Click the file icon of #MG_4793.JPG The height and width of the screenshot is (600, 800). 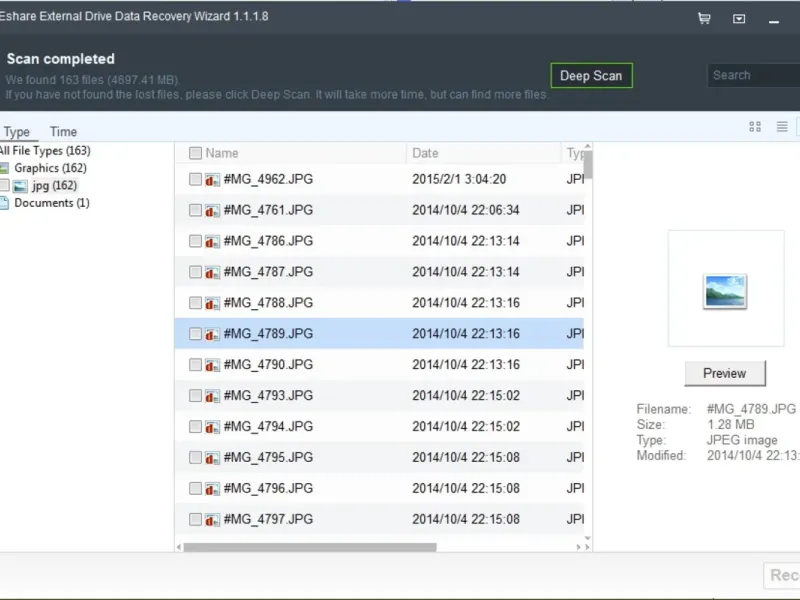[212, 396]
